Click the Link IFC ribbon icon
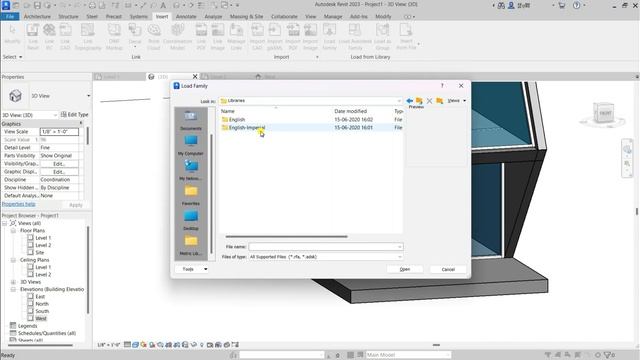Screen dimensions: 640x360 point(49,37)
